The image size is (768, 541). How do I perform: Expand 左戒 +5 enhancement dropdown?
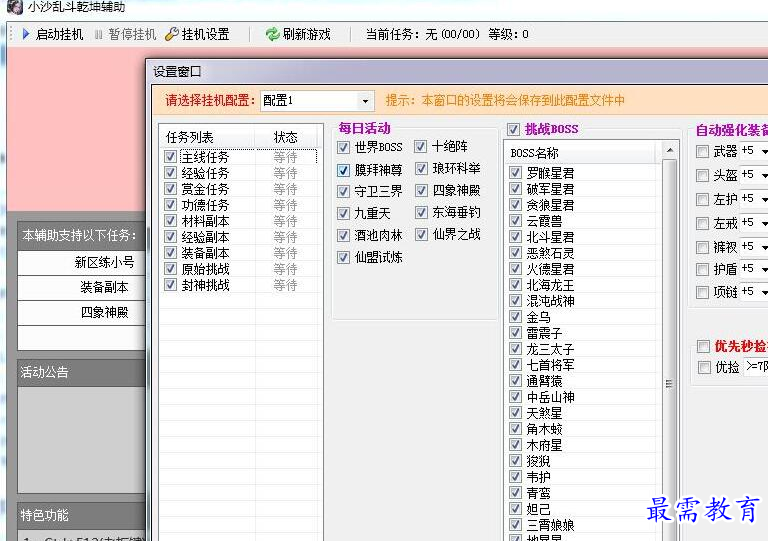[x=764, y=223]
